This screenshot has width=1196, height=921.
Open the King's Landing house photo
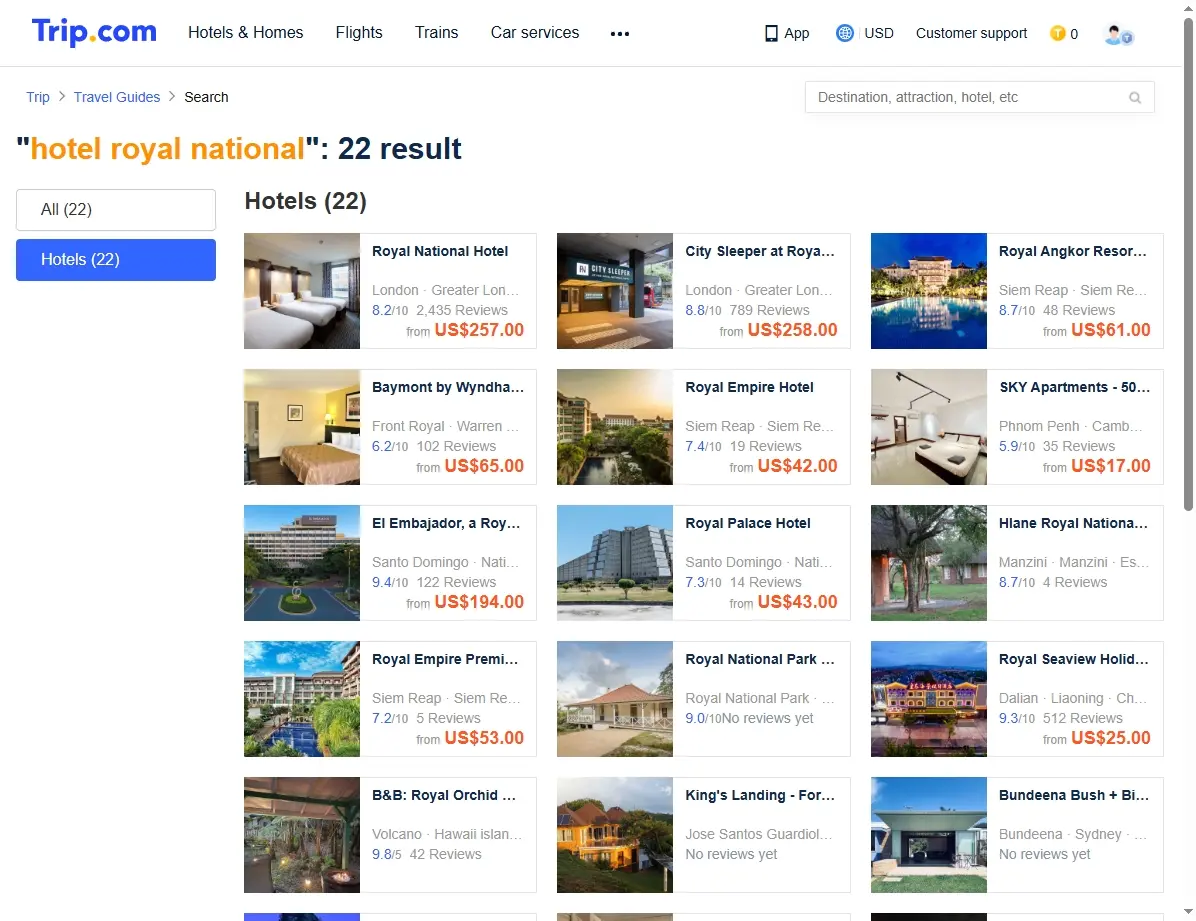pyautogui.click(x=615, y=835)
